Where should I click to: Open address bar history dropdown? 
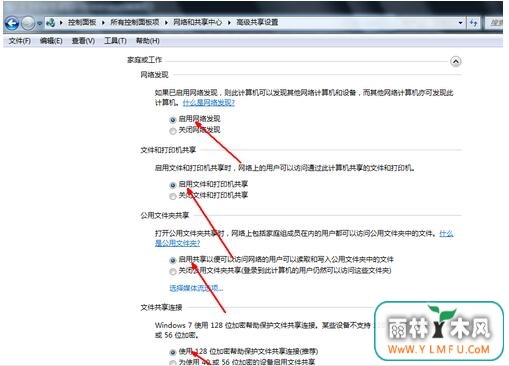tap(460, 23)
